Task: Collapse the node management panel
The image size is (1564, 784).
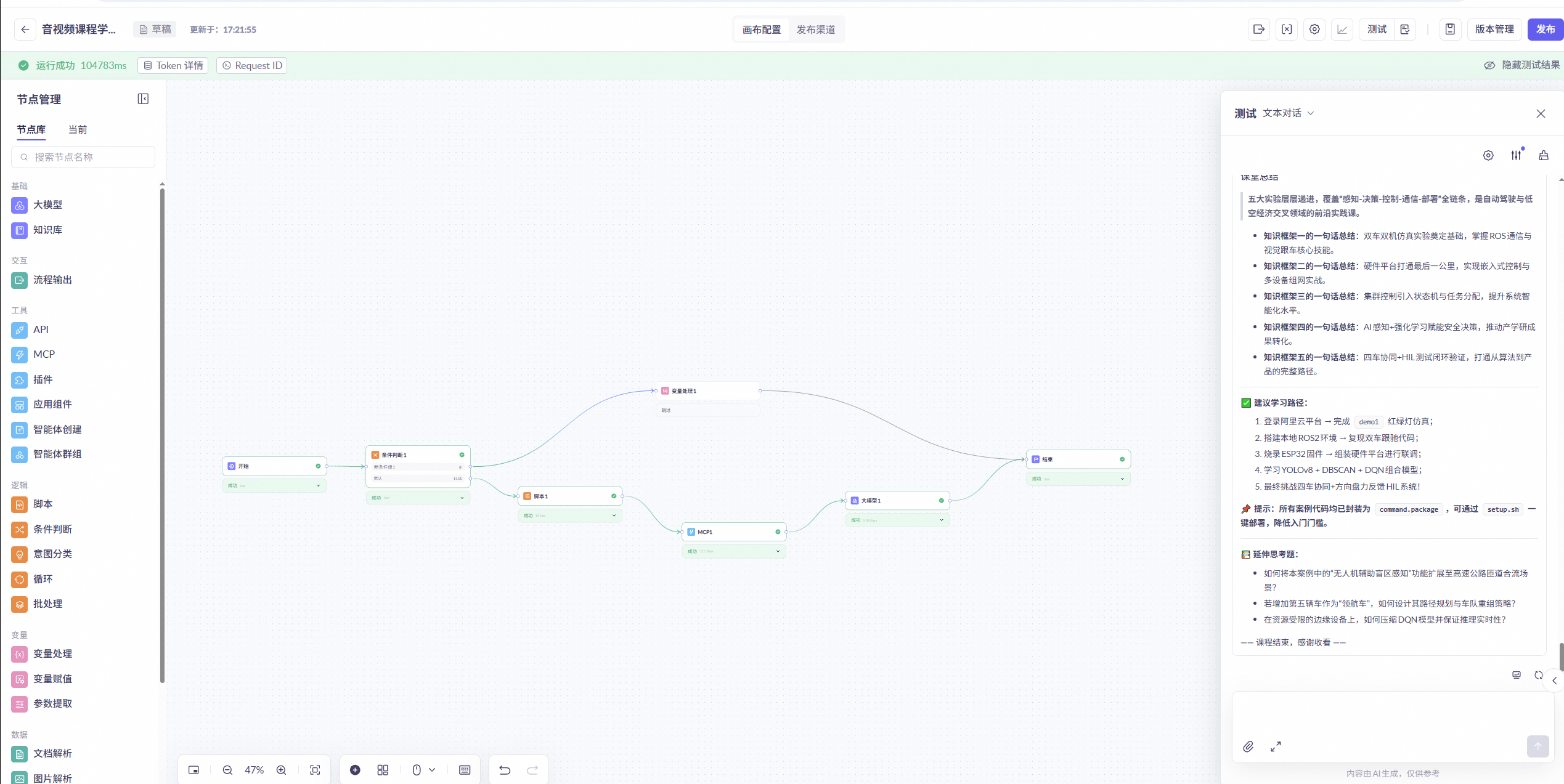Action: click(143, 99)
